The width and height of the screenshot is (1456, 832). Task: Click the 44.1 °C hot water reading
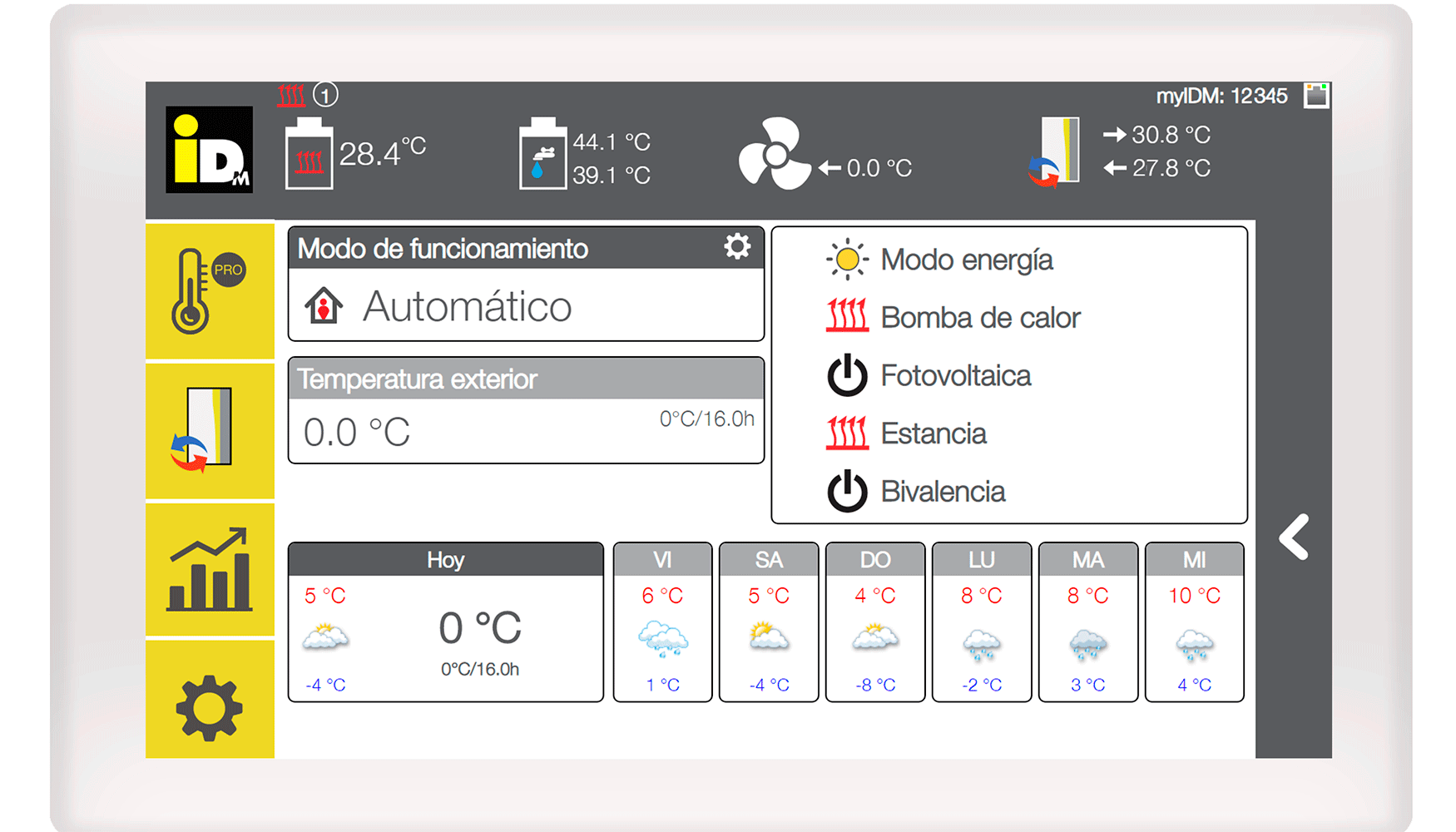click(x=612, y=142)
